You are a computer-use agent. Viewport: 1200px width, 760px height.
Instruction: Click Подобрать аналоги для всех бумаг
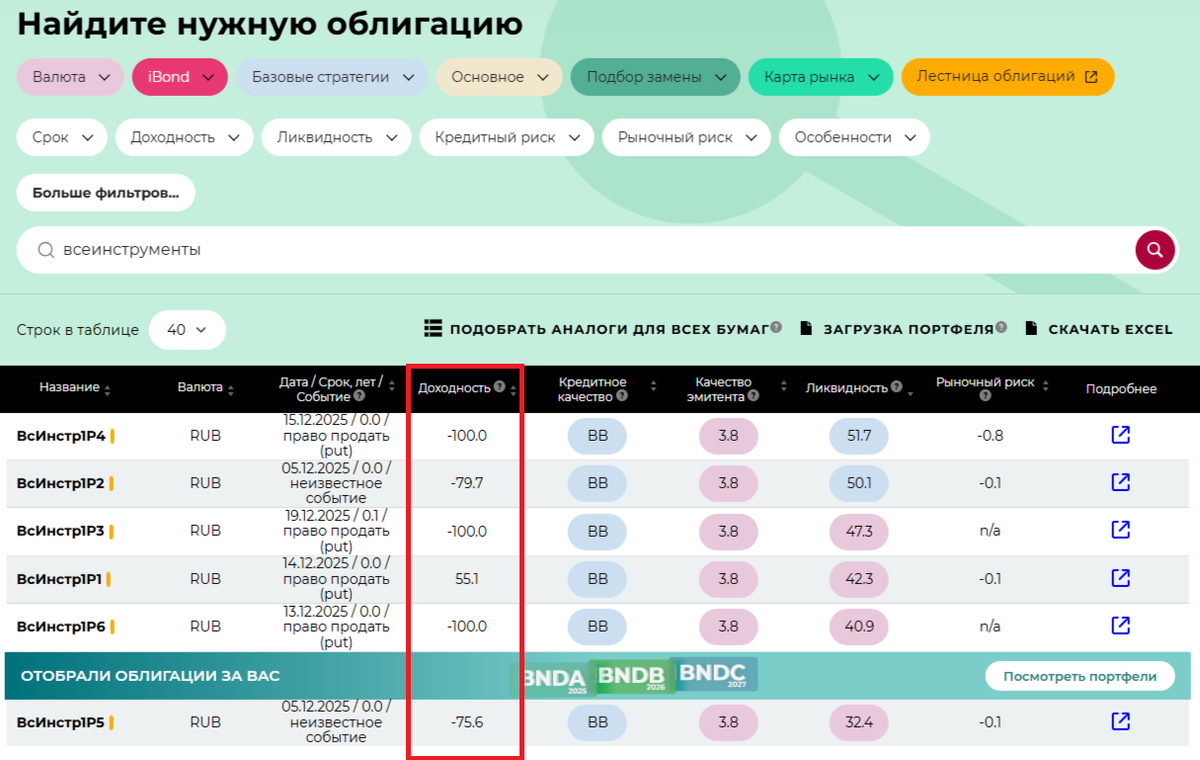coord(596,329)
